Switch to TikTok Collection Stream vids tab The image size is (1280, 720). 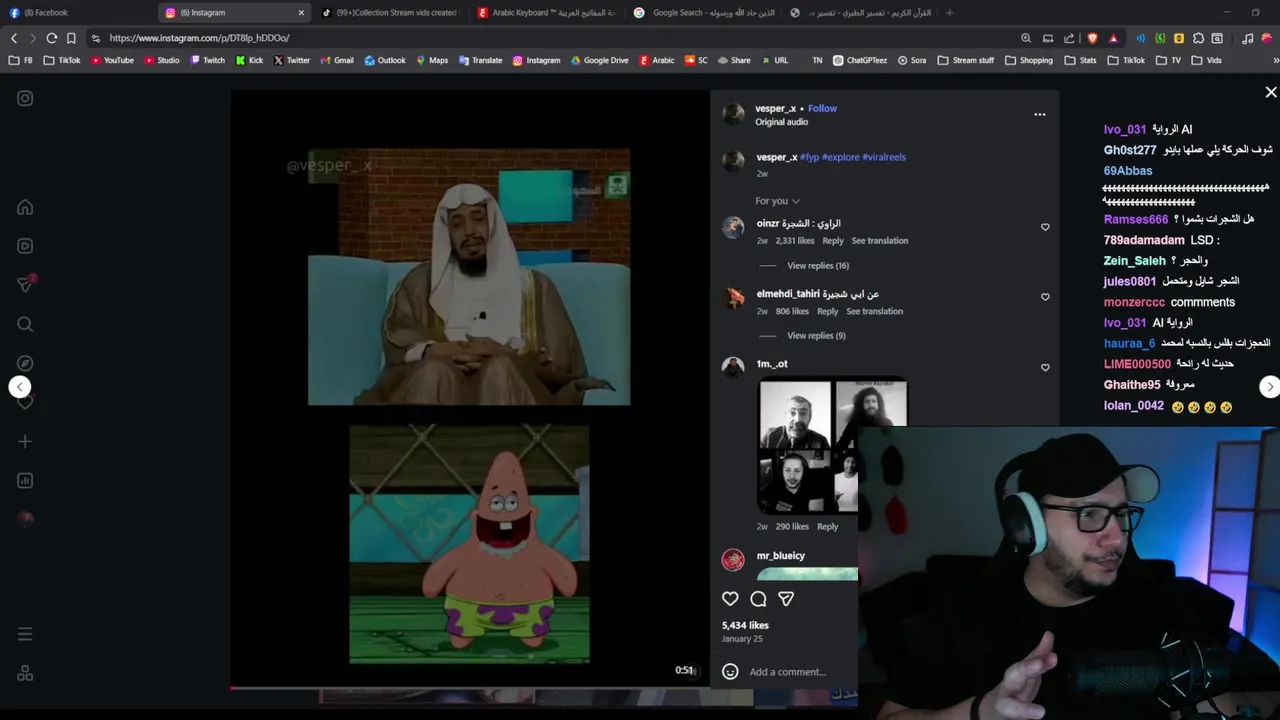pos(390,13)
